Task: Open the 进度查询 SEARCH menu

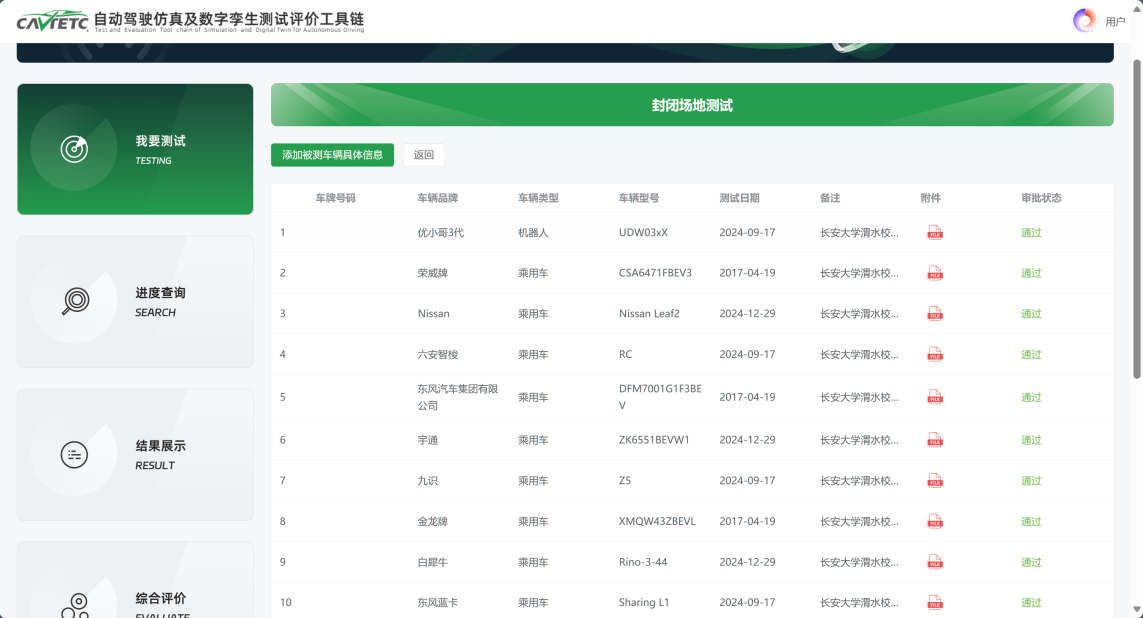Action: [135, 302]
